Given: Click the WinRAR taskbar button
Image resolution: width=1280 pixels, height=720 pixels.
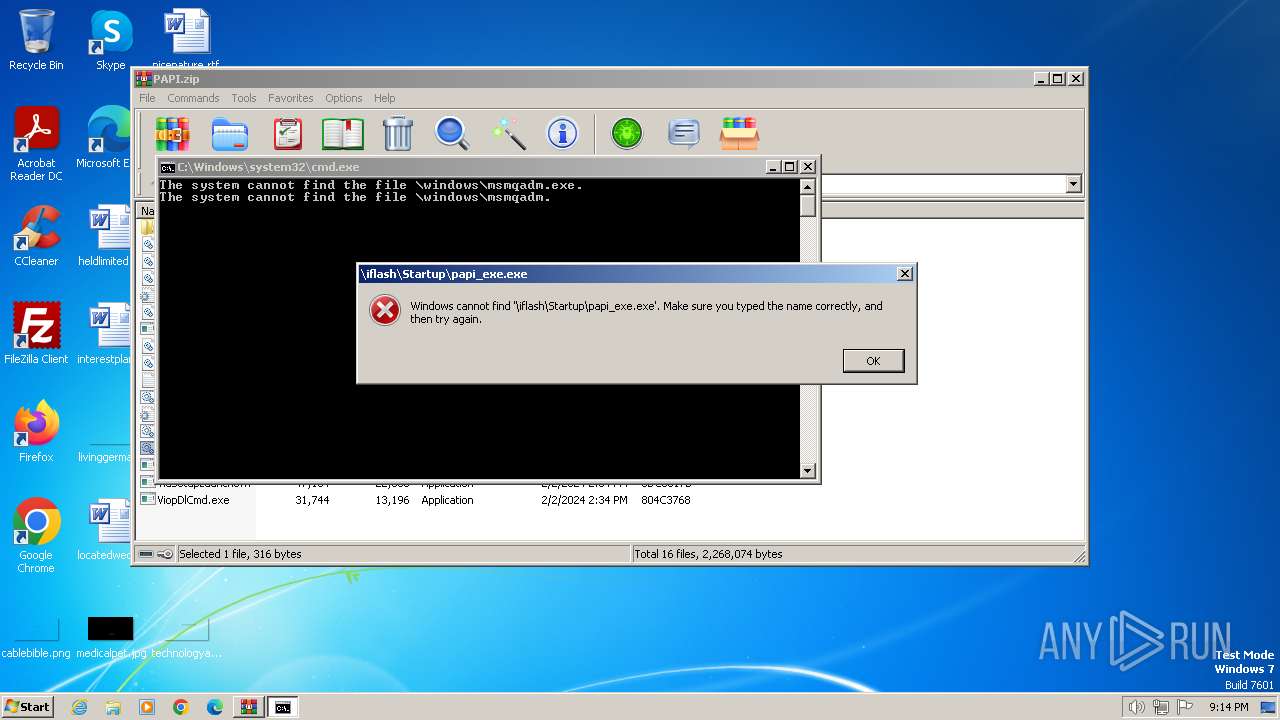Looking at the screenshot, I should pos(248,707).
